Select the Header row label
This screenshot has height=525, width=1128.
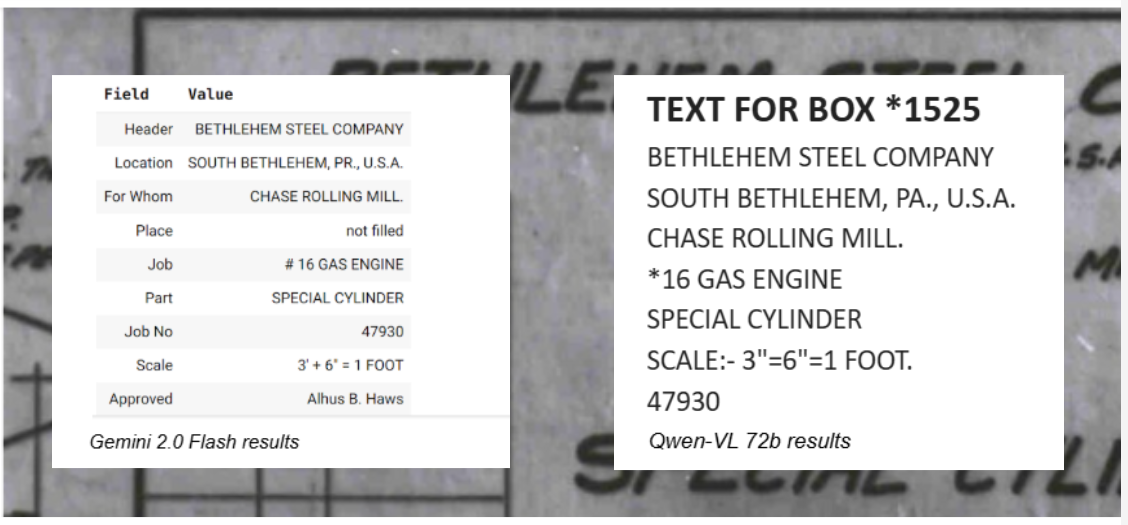(x=148, y=129)
